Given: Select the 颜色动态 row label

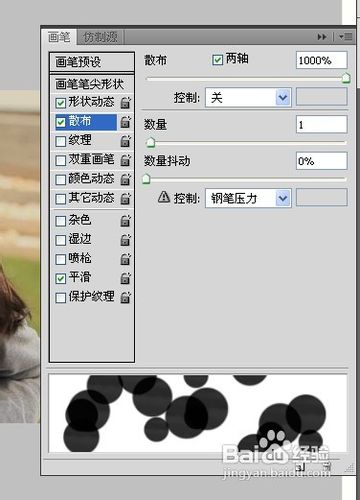Looking at the screenshot, I should 91,179.
